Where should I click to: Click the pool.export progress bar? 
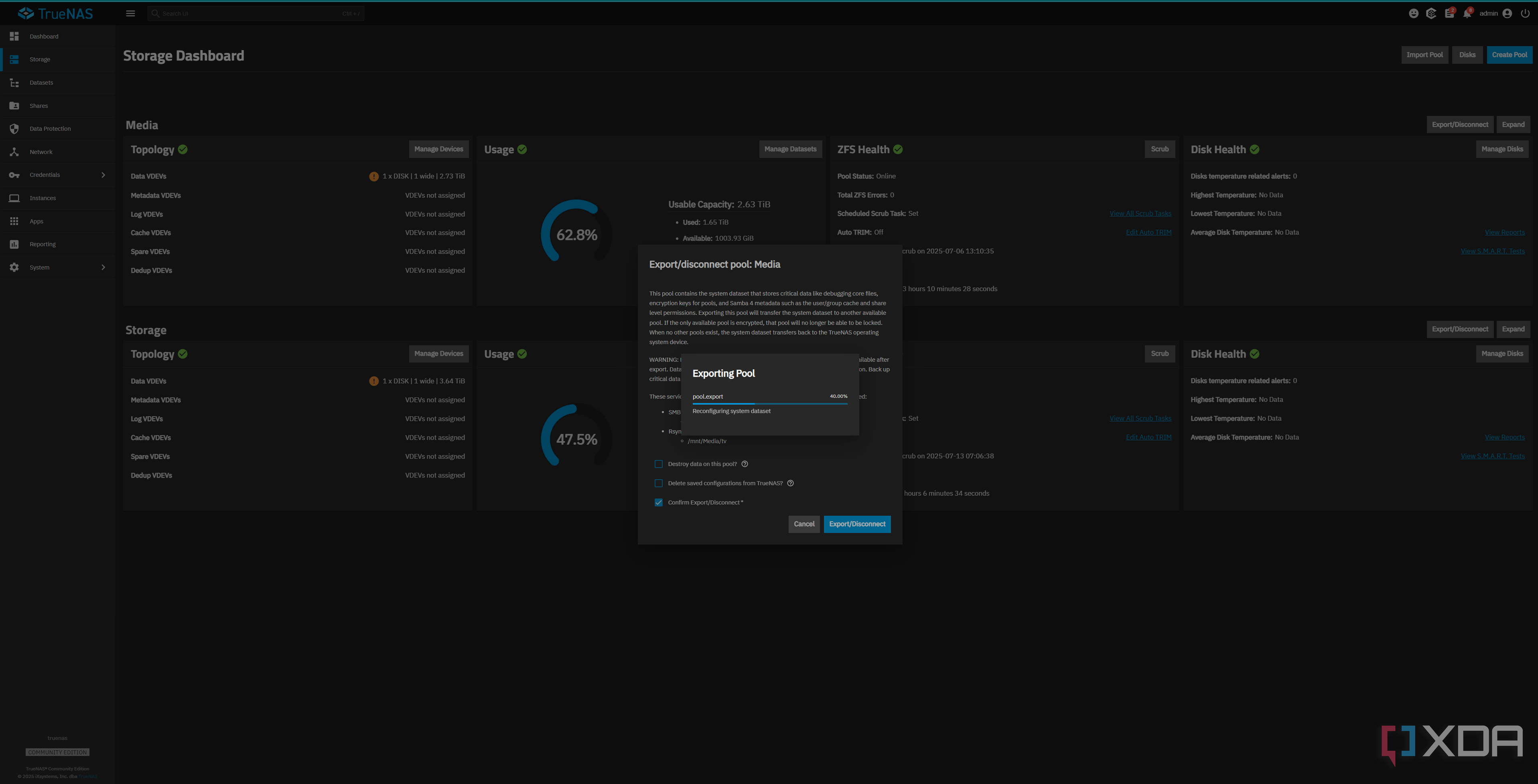pos(770,404)
